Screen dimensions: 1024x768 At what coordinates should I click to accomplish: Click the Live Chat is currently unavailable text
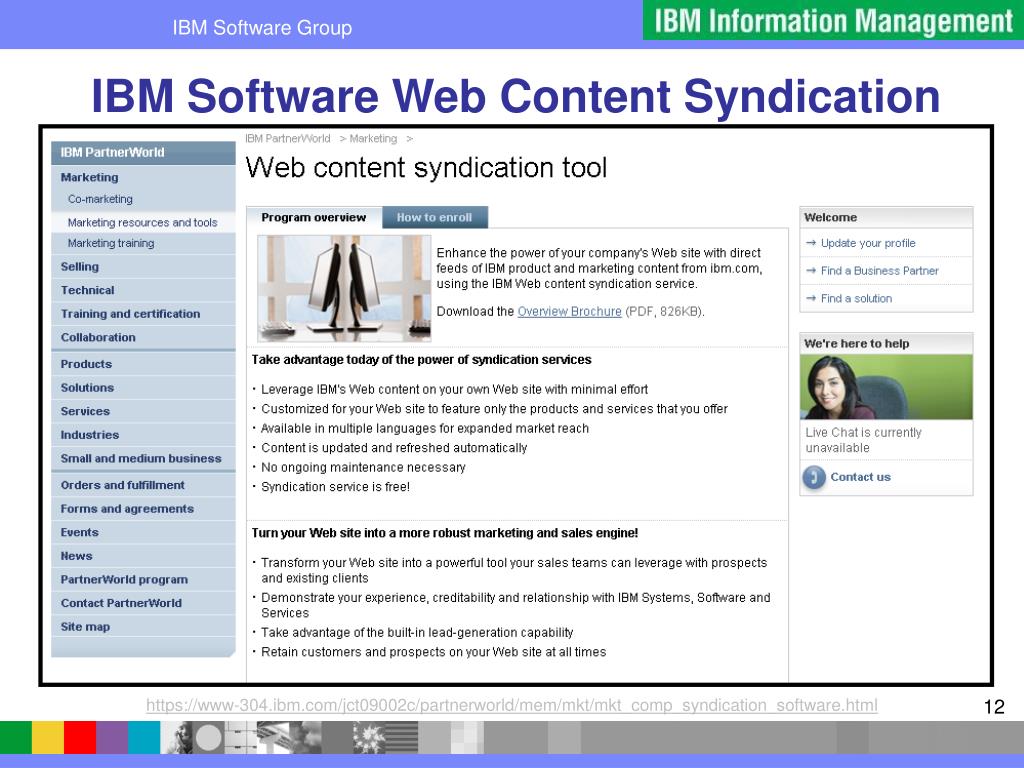[x=863, y=440]
